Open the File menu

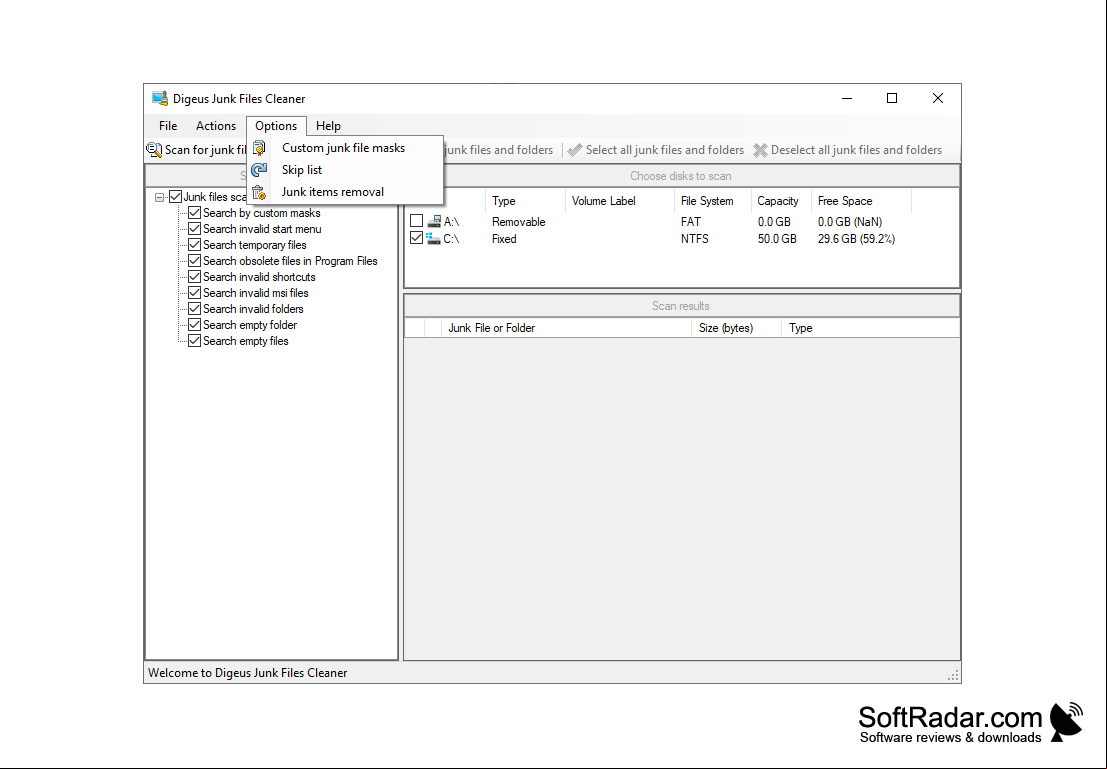pos(168,126)
